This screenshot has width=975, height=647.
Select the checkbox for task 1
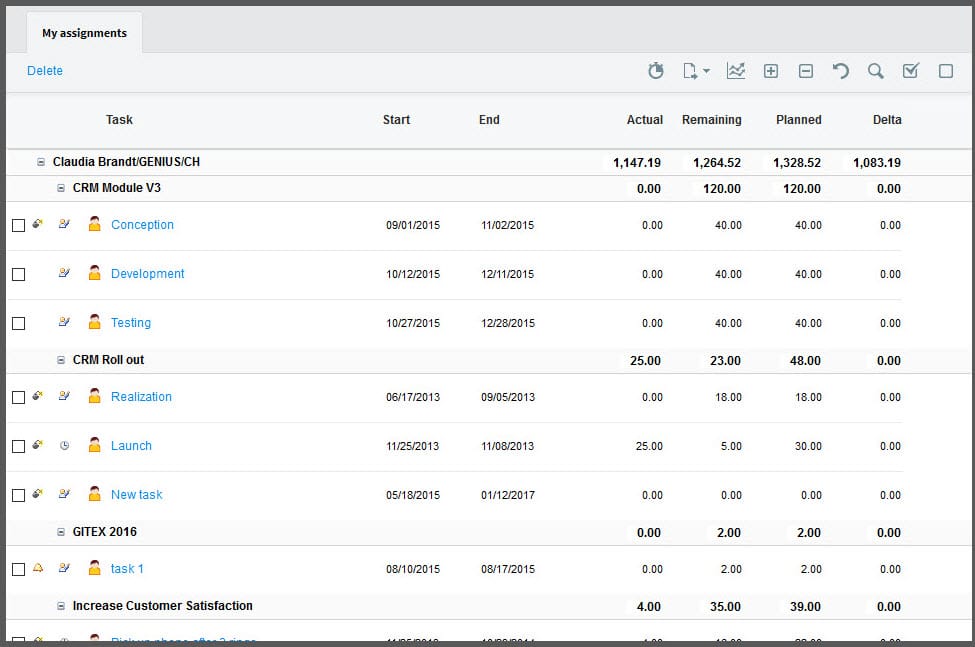click(18, 569)
